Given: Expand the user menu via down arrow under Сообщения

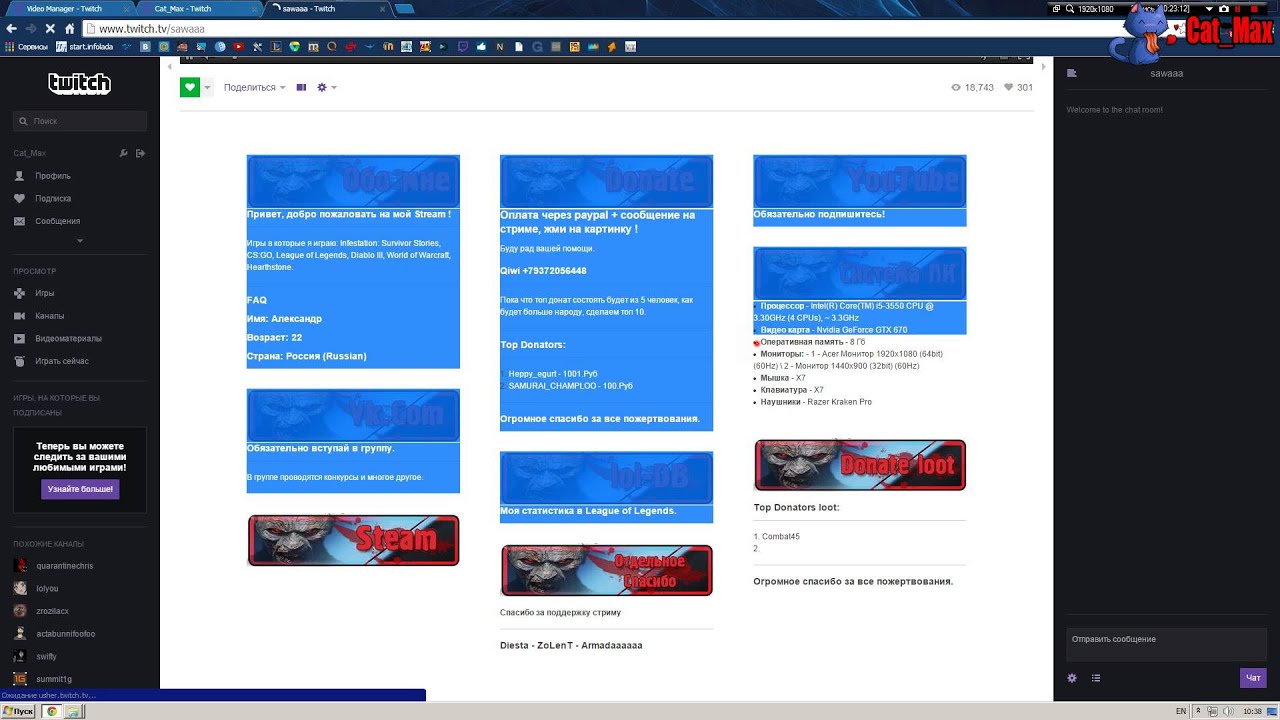Looking at the screenshot, I should coord(80,241).
